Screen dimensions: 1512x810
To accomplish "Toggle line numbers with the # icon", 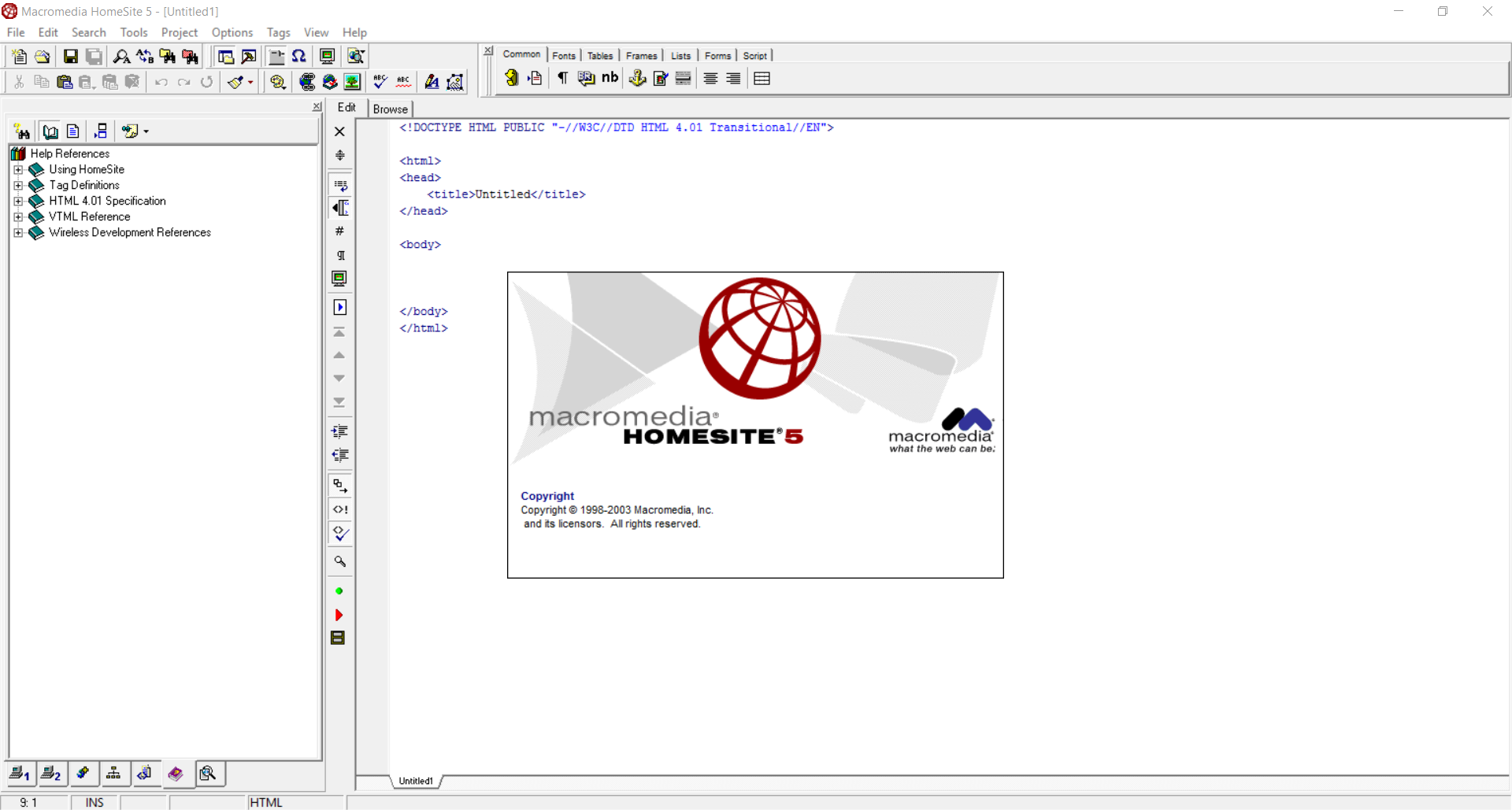I will (x=339, y=231).
